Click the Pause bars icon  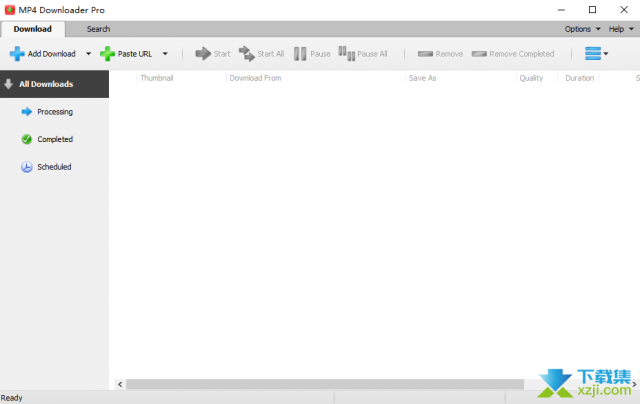coord(300,54)
